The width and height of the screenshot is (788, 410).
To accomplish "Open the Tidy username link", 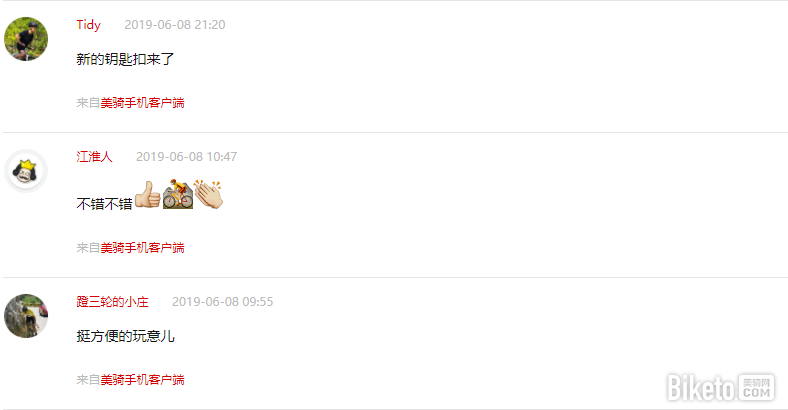I will point(88,25).
